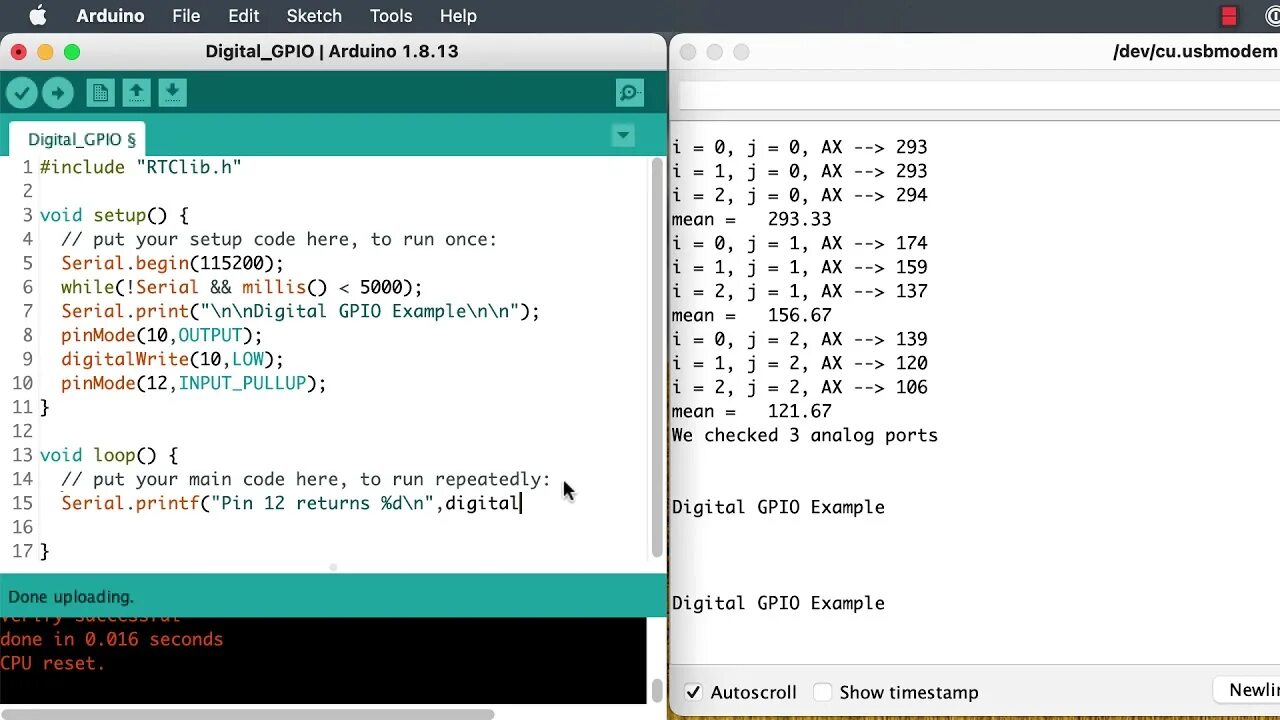Image resolution: width=1280 pixels, height=720 pixels.
Task: Toggle the Autoscroll checkbox
Action: point(693,692)
